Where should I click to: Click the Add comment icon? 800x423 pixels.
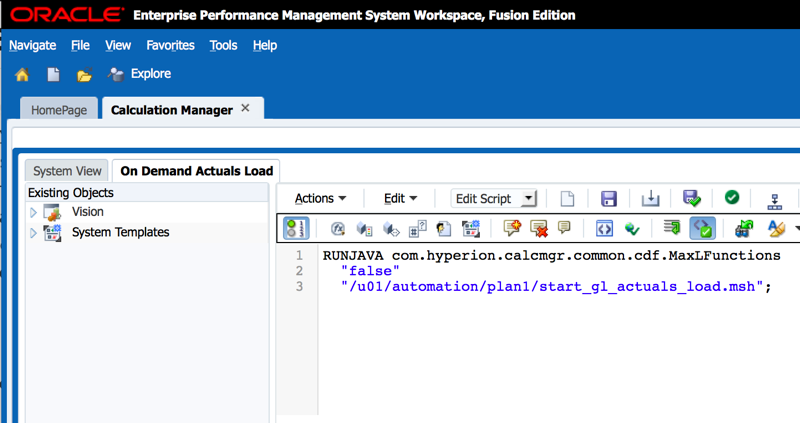click(x=512, y=228)
